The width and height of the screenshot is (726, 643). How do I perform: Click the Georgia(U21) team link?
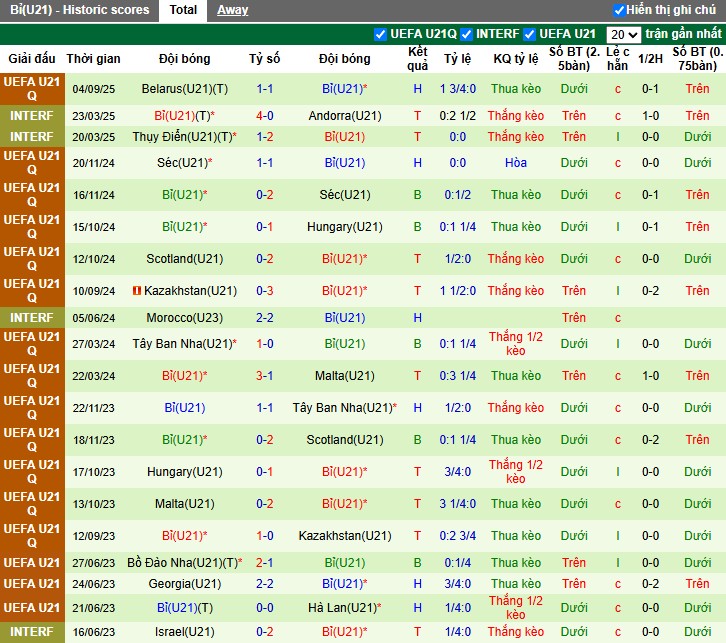click(x=185, y=584)
